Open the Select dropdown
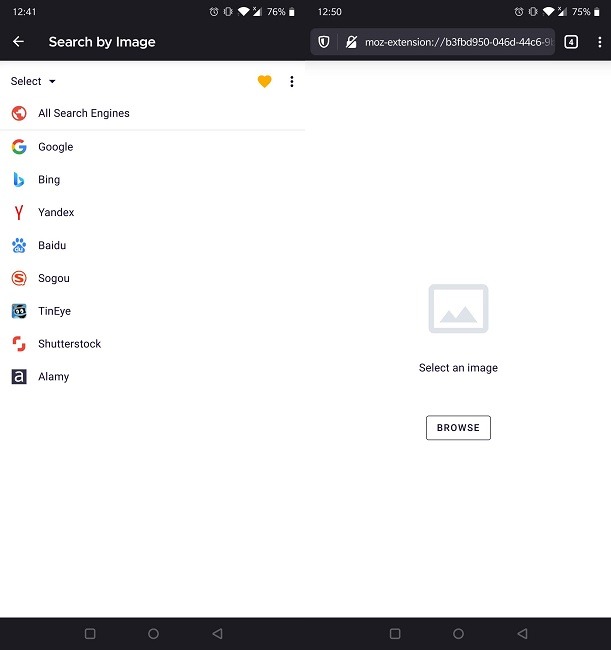 (x=33, y=81)
